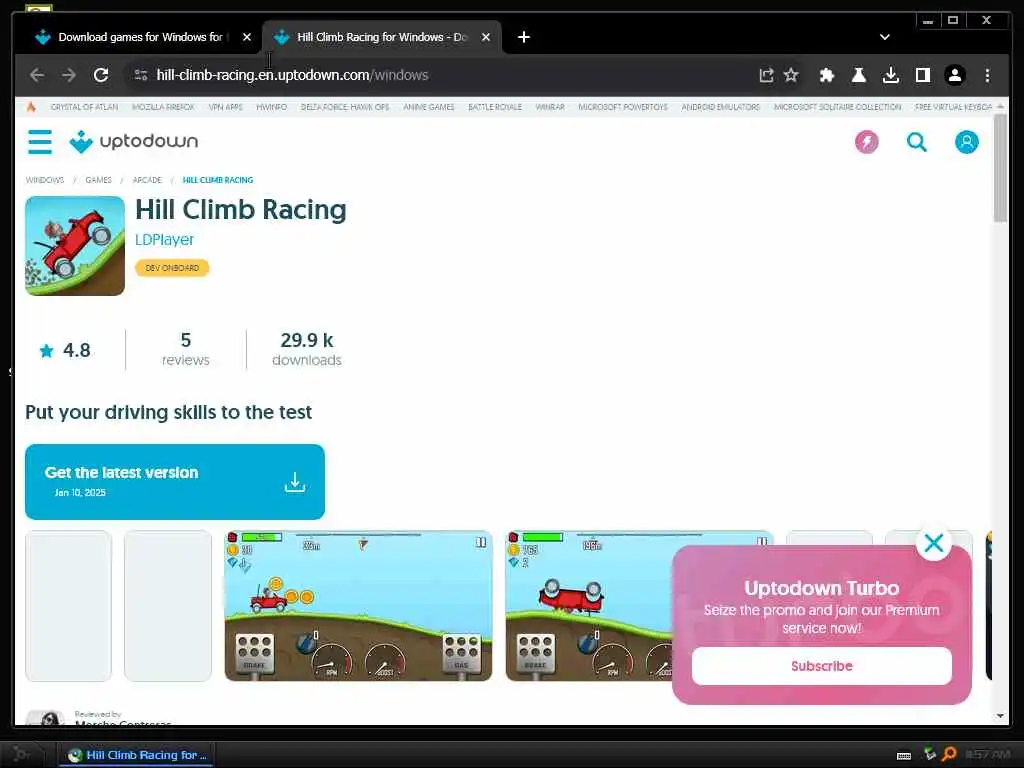Click the Dev Onboard badge
Viewport: 1024px width, 768px height.
pyautogui.click(x=172, y=268)
